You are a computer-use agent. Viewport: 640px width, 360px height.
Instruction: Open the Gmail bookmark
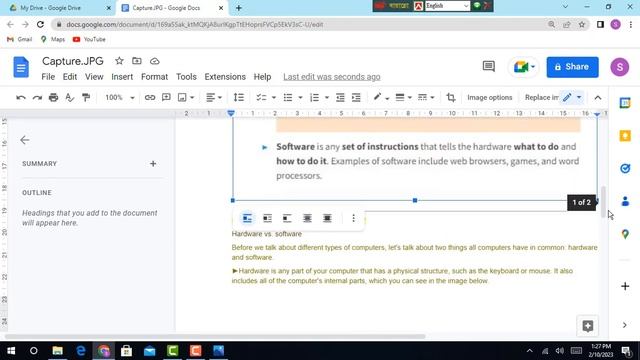pyautogui.click(x=20, y=39)
